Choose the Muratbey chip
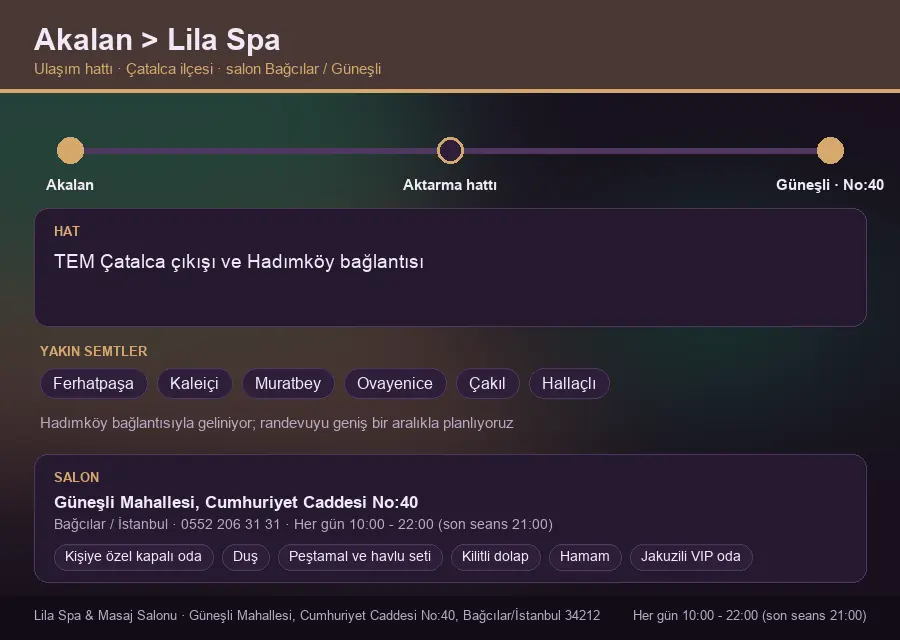 tap(288, 383)
